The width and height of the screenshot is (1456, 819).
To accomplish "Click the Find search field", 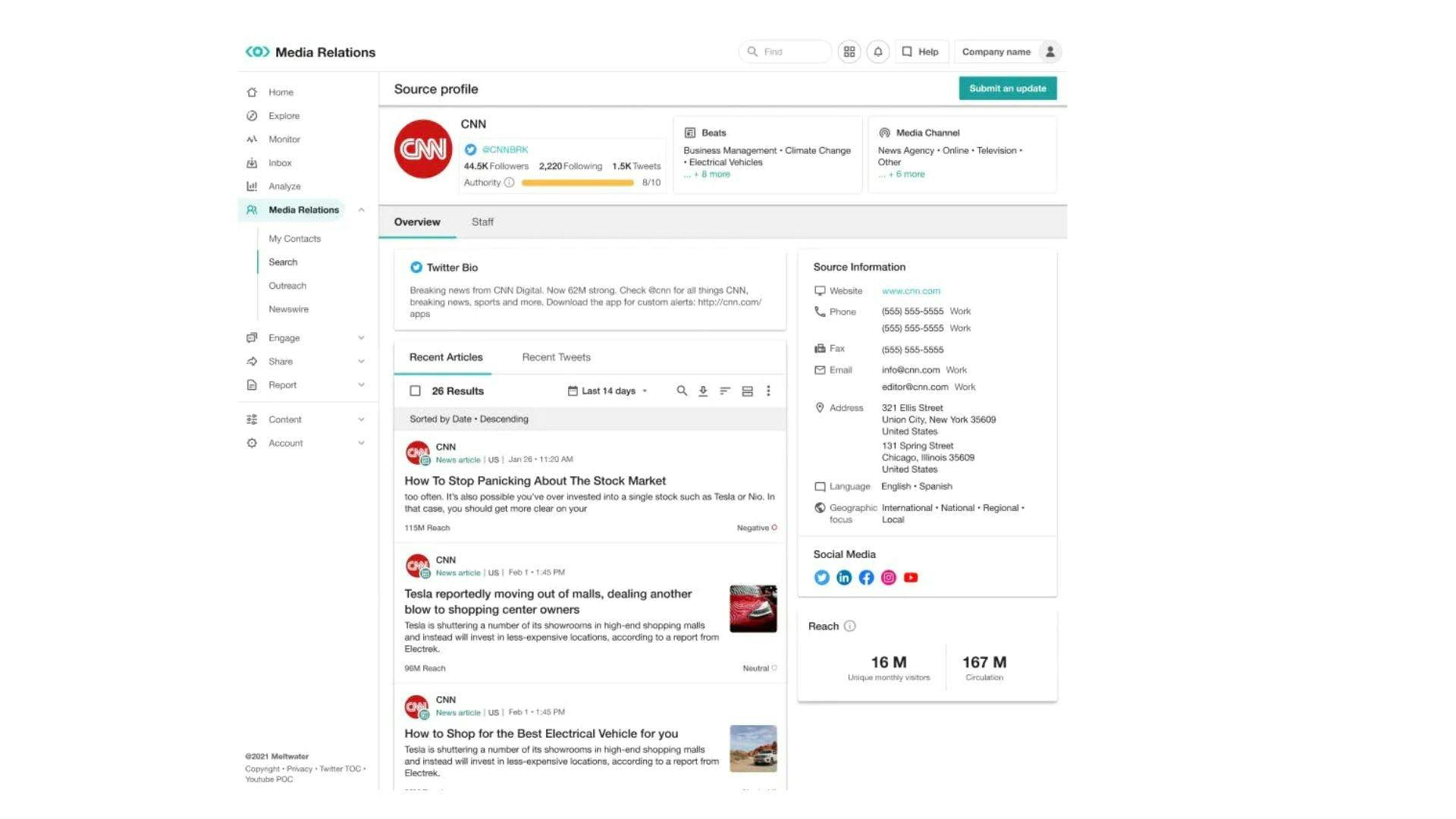I will (785, 52).
